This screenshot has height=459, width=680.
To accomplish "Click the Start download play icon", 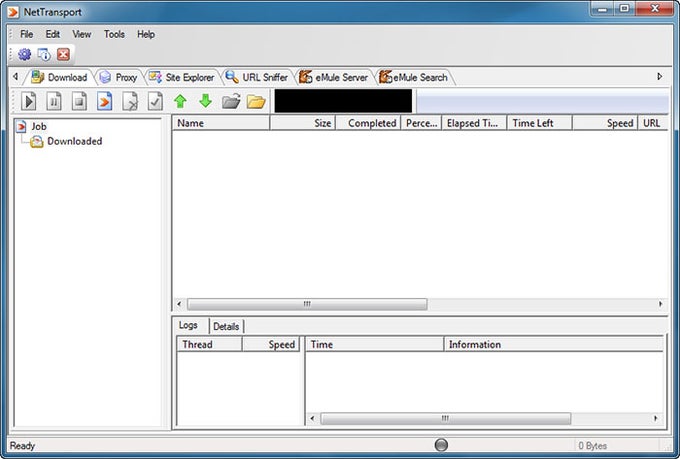I will (x=29, y=102).
